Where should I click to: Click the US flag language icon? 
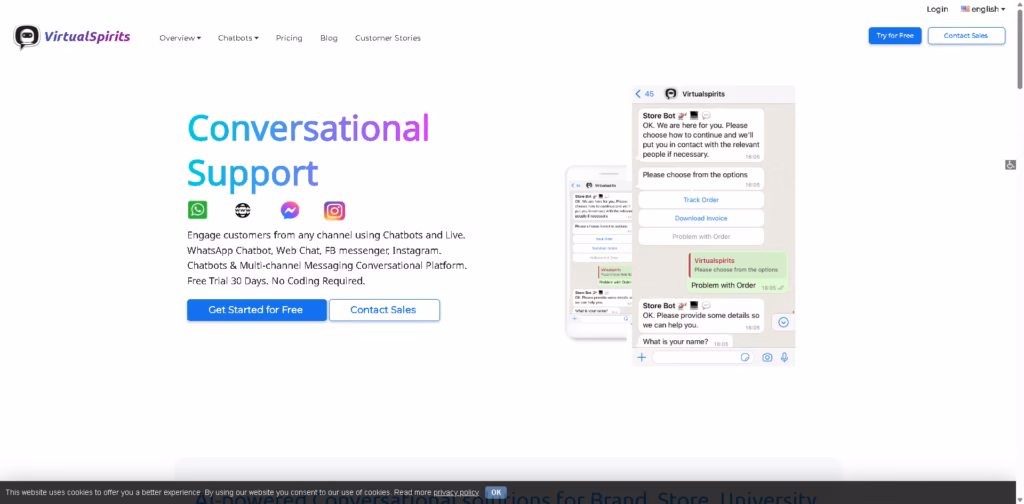965,9
